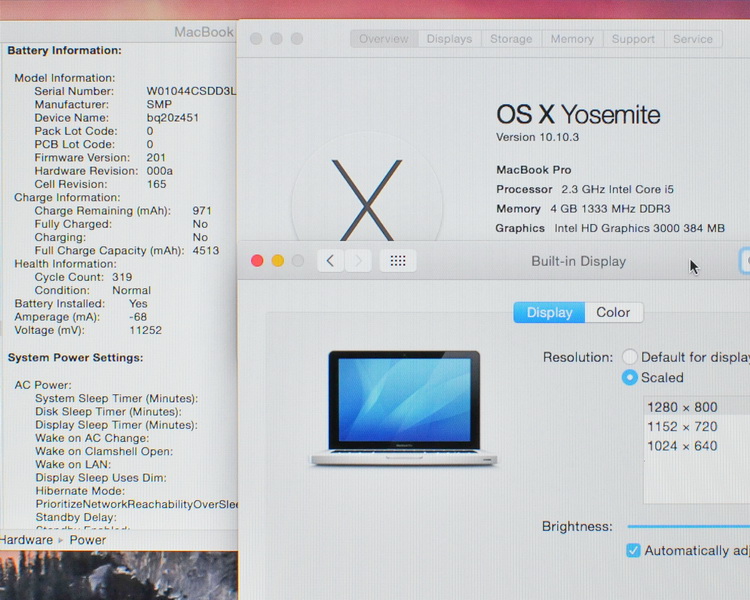
Task: Toggle Automatically adjust brightness checkbox
Action: point(633,550)
